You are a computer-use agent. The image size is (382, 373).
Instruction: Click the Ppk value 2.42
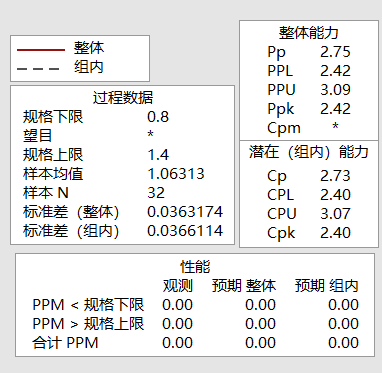click(335, 109)
